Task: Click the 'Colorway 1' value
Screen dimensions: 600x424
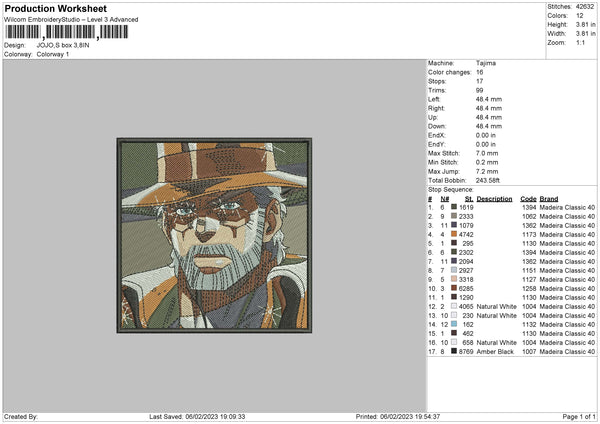Action: [53, 54]
